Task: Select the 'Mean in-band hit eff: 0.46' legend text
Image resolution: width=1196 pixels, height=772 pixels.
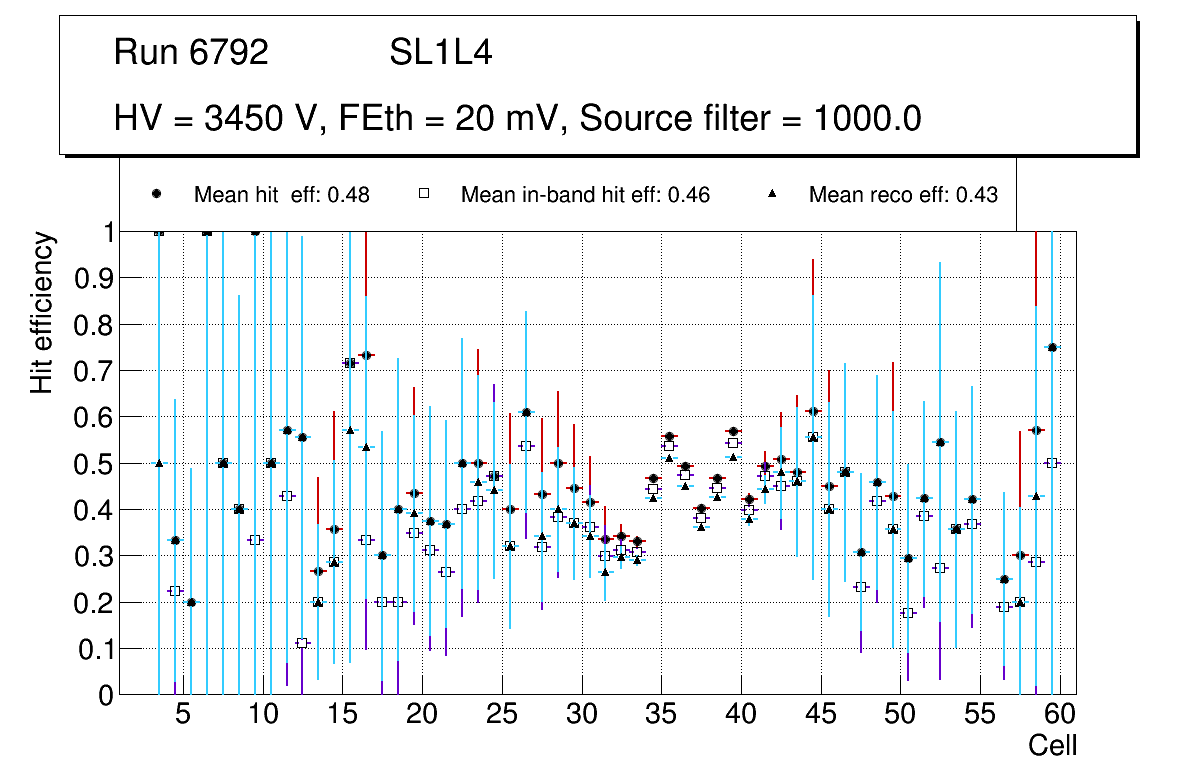Action: [x=585, y=195]
